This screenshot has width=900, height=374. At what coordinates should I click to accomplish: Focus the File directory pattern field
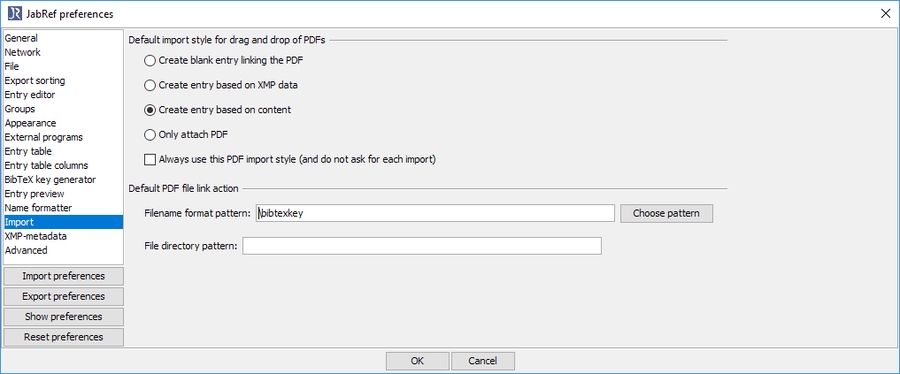pyautogui.click(x=422, y=246)
